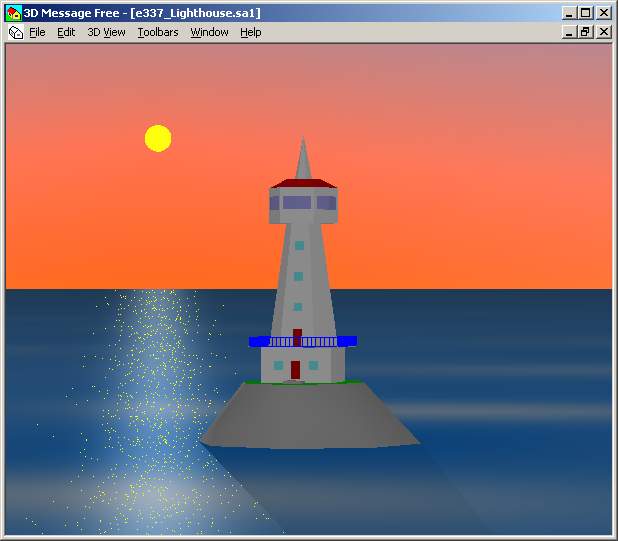The width and height of the screenshot is (618, 541).
Task: Maximize the 3D Message Free application window
Action: pyautogui.click(x=586, y=13)
